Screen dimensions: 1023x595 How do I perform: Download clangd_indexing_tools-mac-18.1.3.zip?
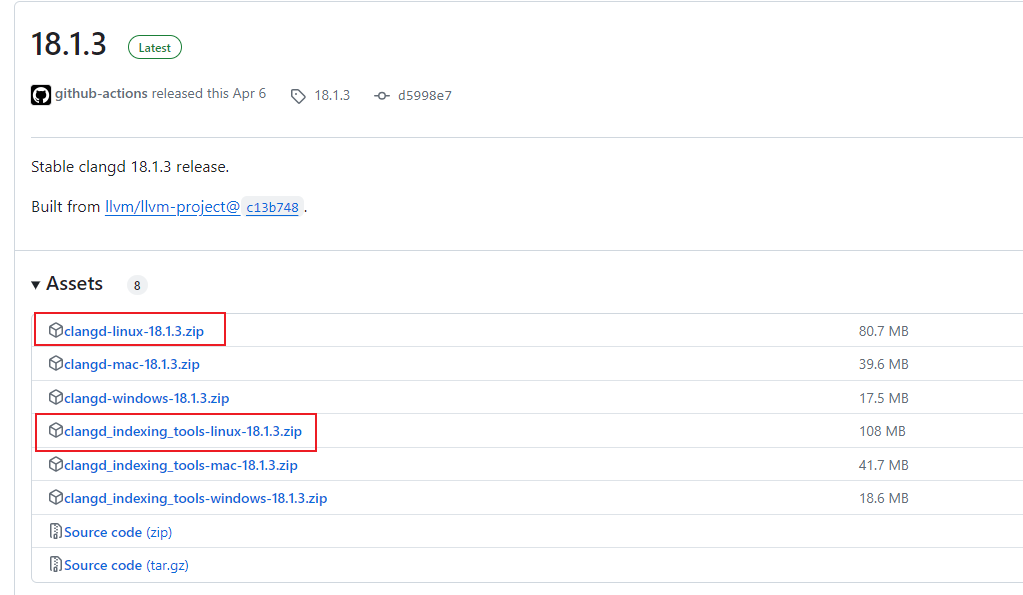(181, 466)
